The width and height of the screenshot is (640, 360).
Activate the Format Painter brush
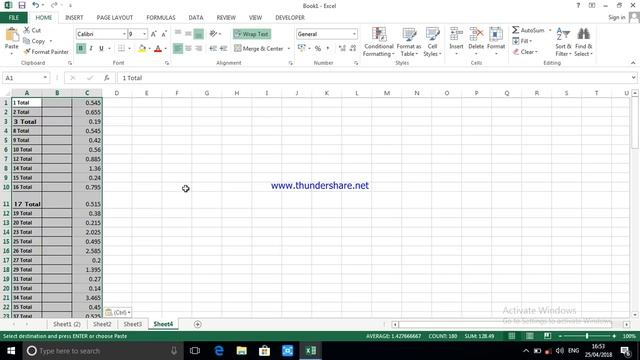pyautogui.click(x=27, y=52)
